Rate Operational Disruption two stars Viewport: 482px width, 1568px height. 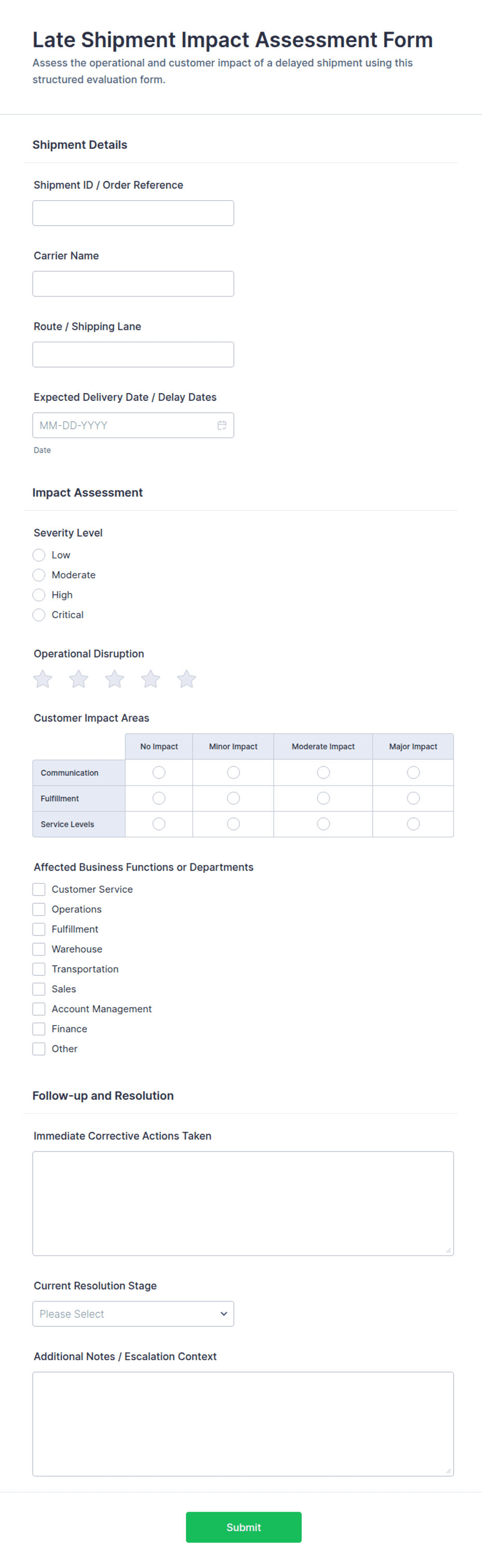coord(78,679)
